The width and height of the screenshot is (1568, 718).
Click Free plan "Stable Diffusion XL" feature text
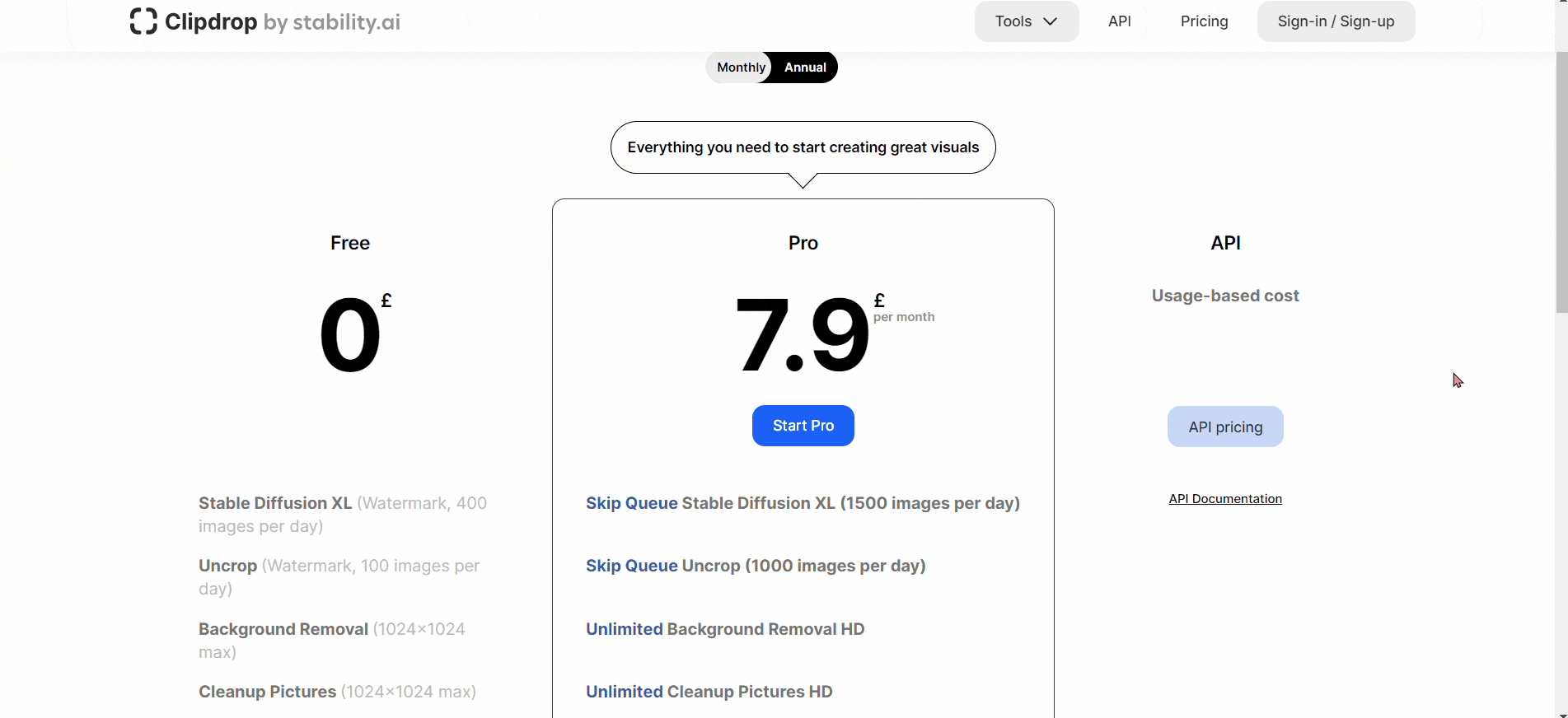point(343,515)
